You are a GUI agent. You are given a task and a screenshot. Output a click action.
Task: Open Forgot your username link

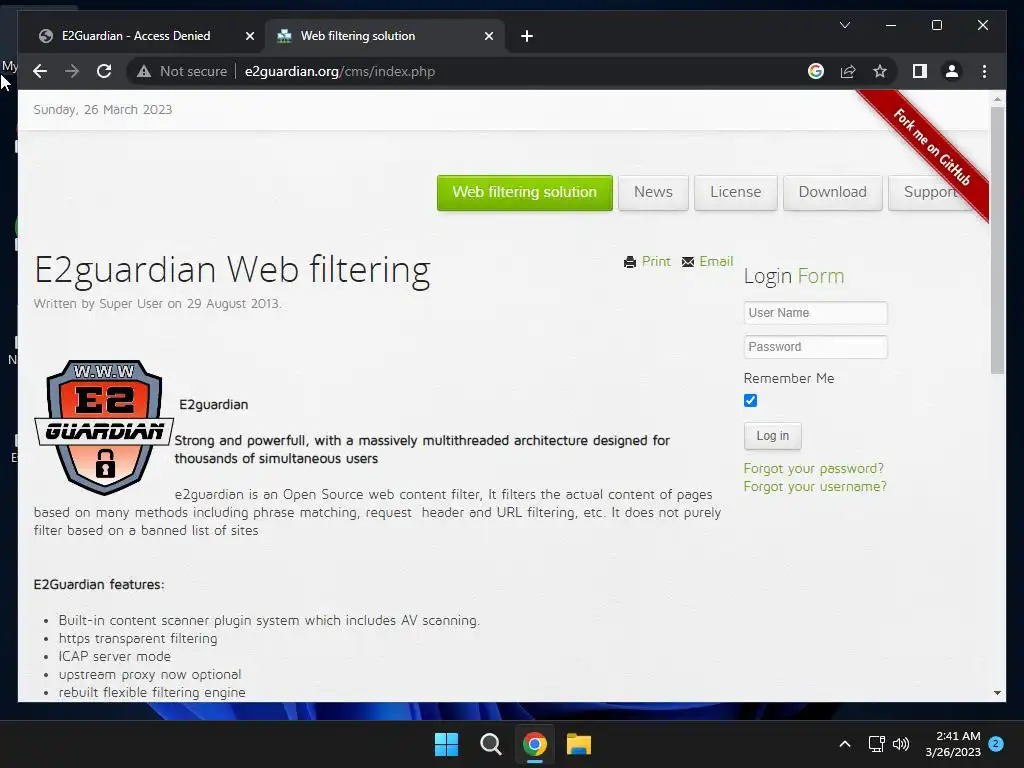coord(815,487)
